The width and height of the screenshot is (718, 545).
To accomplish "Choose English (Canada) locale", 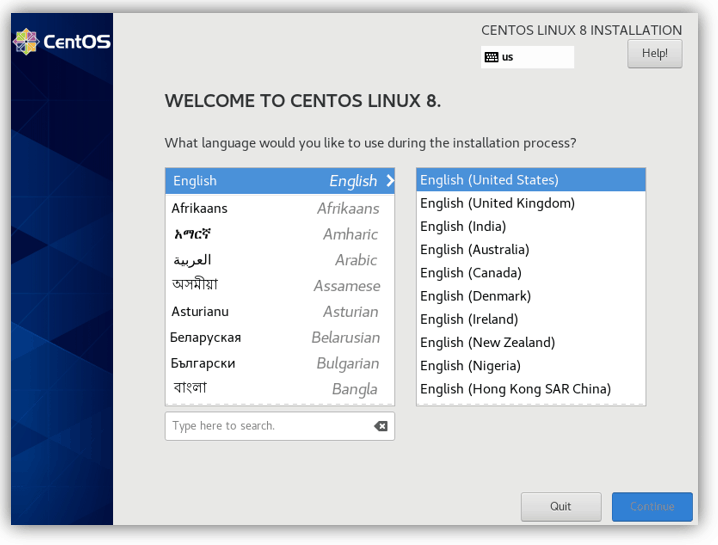I will pyautogui.click(x=531, y=273).
